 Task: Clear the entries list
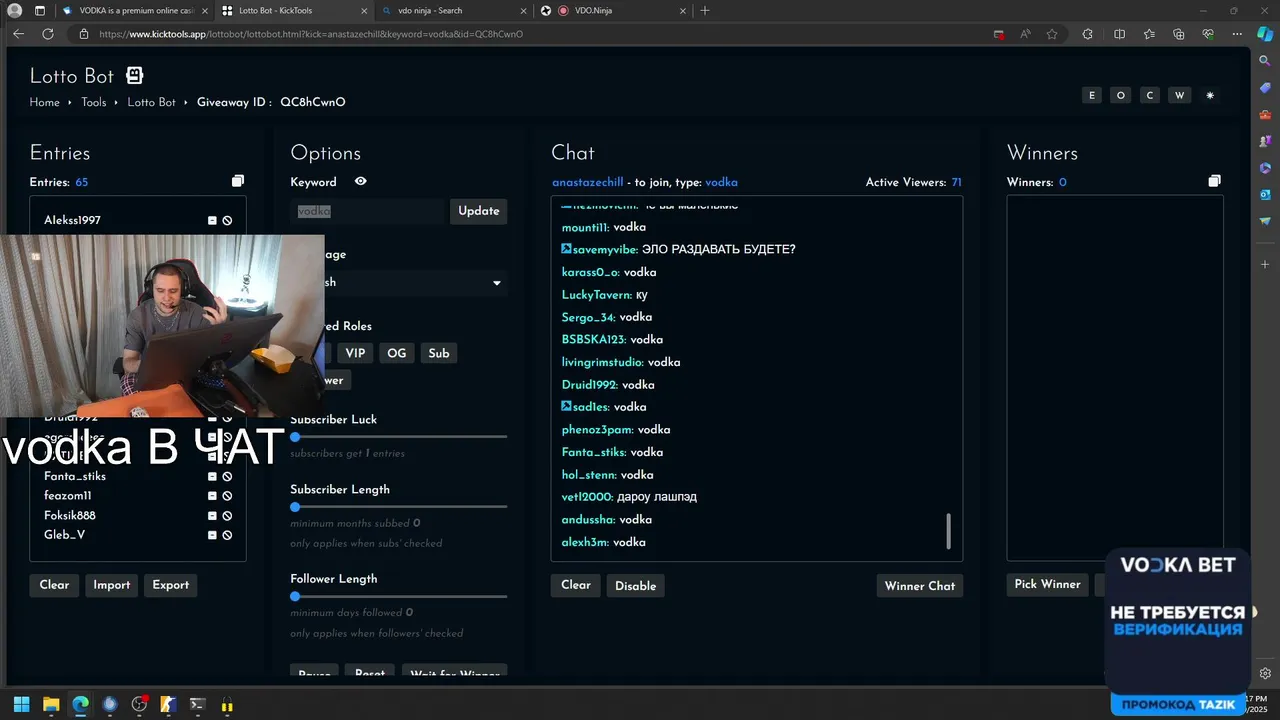(54, 585)
